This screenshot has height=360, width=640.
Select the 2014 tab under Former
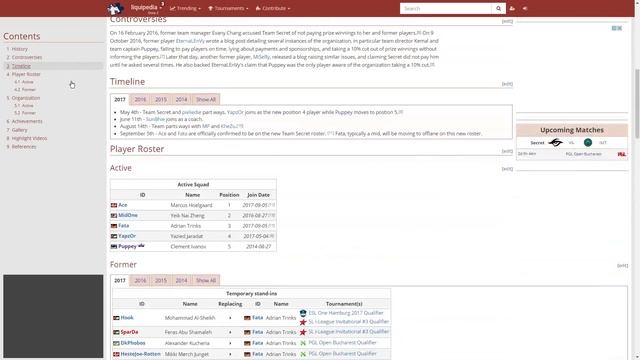(x=181, y=280)
